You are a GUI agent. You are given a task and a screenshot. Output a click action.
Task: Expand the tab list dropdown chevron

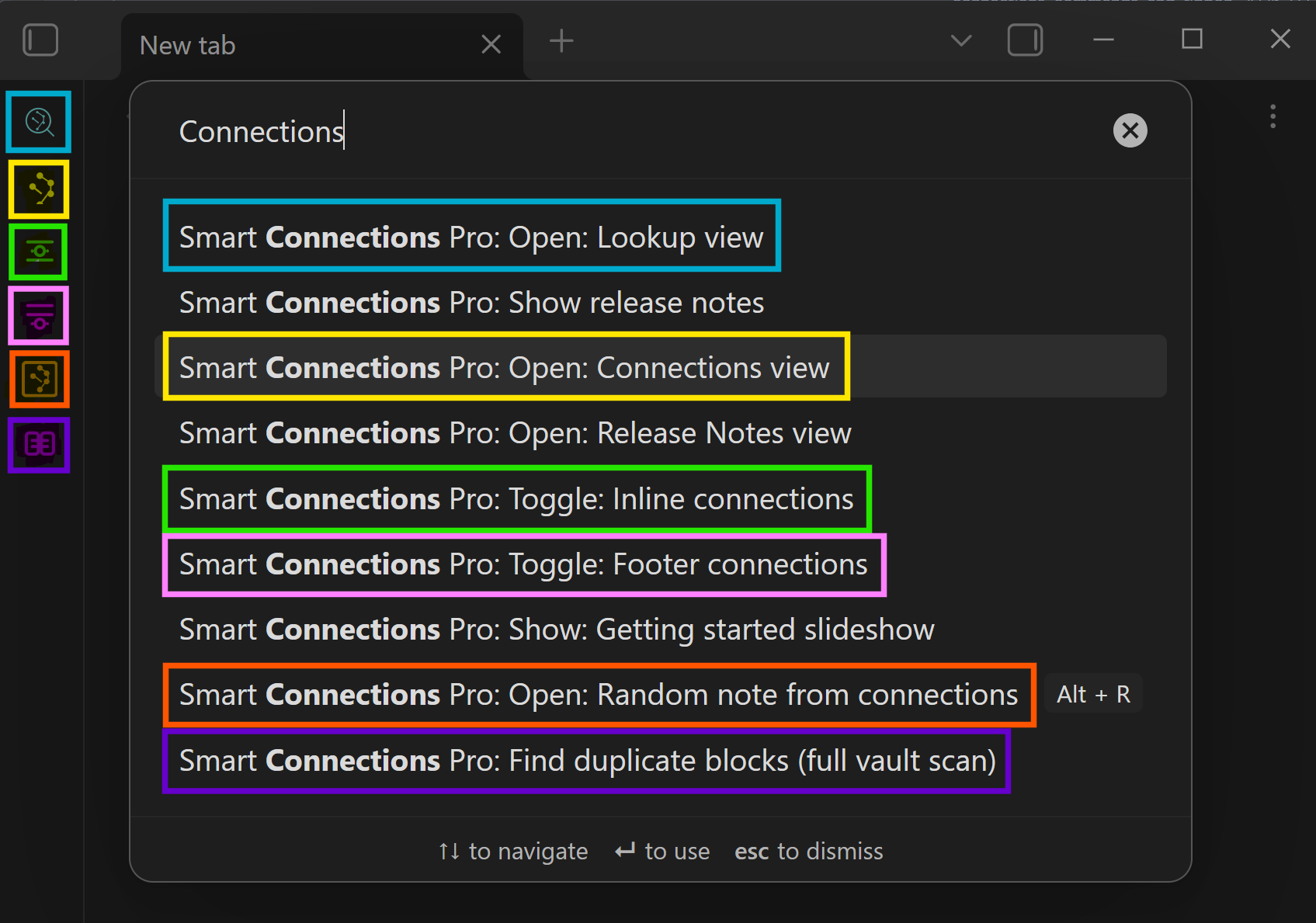[960, 40]
